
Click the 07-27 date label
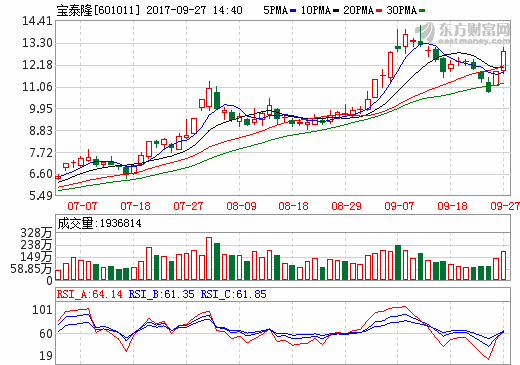(x=188, y=206)
